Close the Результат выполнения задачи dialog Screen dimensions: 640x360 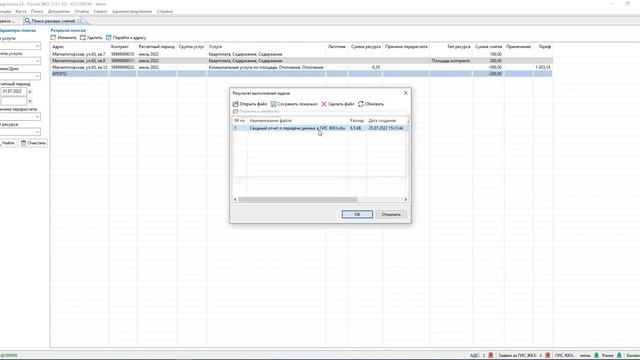(x=405, y=93)
